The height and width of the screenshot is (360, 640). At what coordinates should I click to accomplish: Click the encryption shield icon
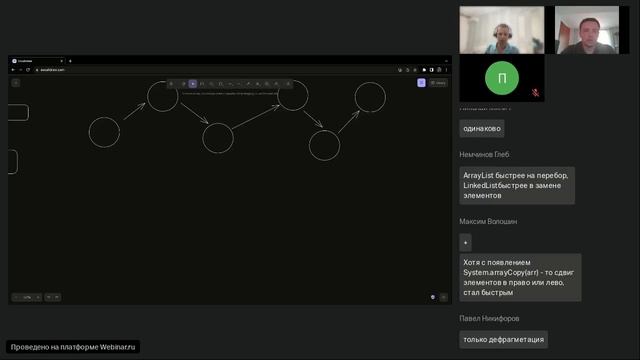(433, 297)
